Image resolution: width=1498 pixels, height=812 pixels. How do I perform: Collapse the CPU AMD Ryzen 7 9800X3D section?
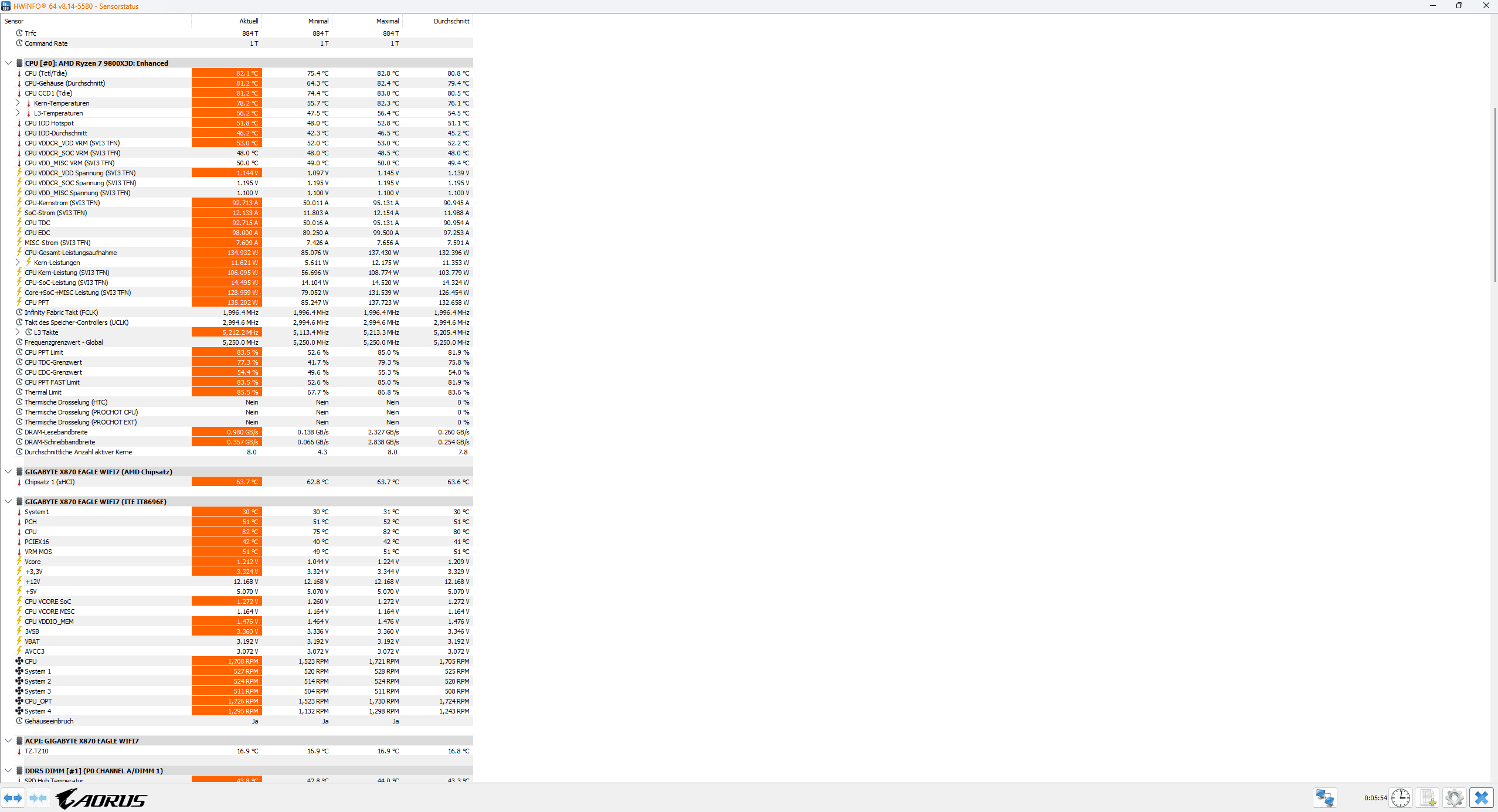click(8, 63)
